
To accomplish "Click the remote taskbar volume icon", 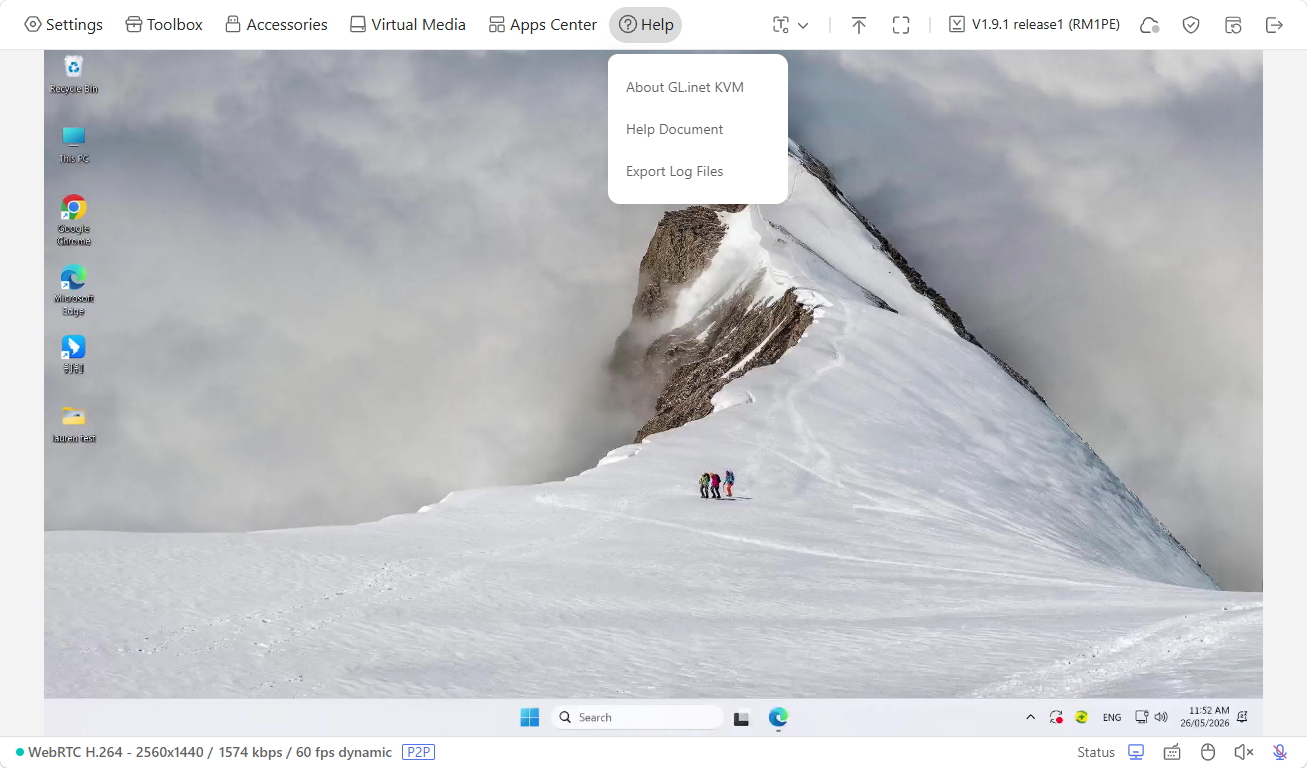I will pyautogui.click(x=1161, y=717).
